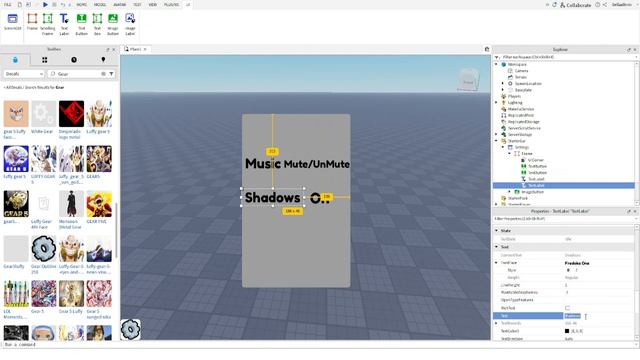Click the gear ImageButton in viewport corner
The width and height of the screenshot is (640, 360).
click(x=131, y=329)
